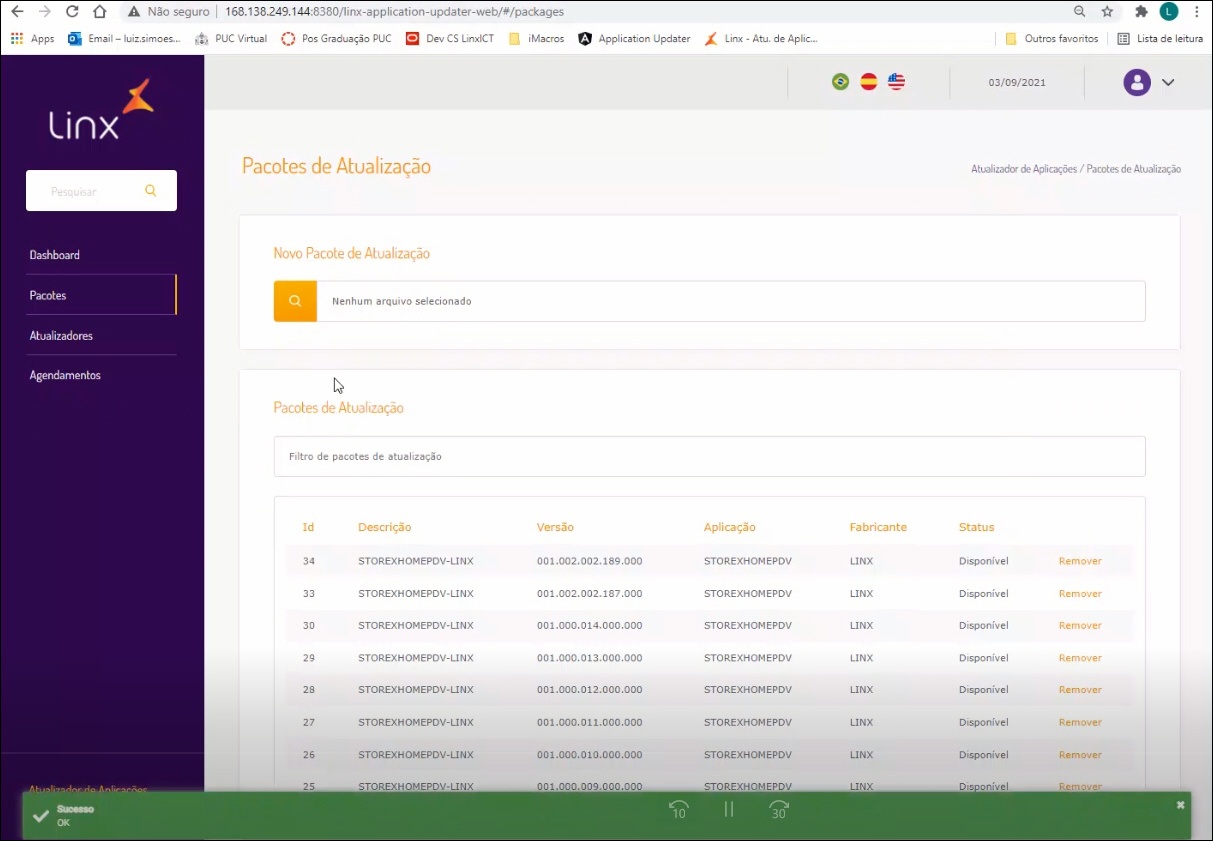This screenshot has width=1213, height=841.
Task: Click the browser address bar URL
Action: coord(394,12)
